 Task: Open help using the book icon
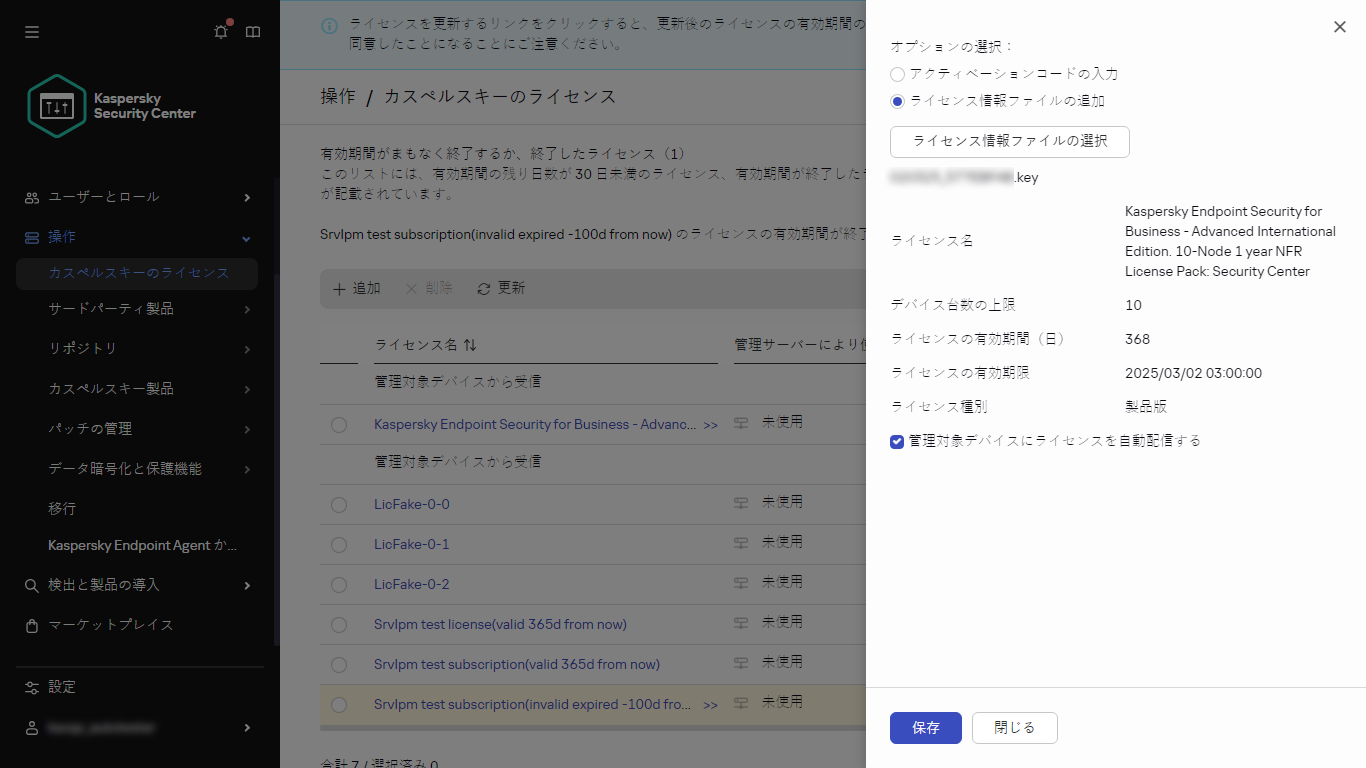[x=252, y=31]
